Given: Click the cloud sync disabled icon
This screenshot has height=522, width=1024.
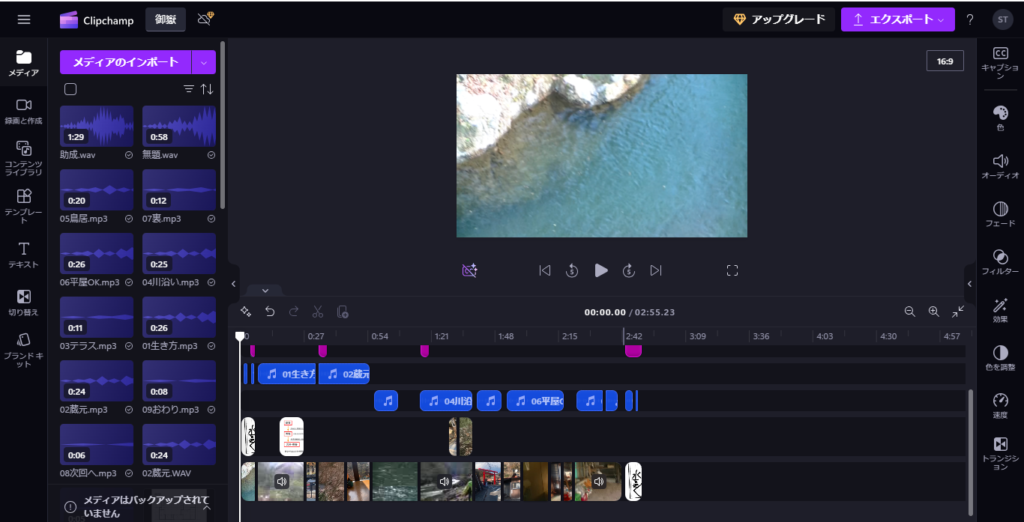Looking at the screenshot, I should point(205,20).
